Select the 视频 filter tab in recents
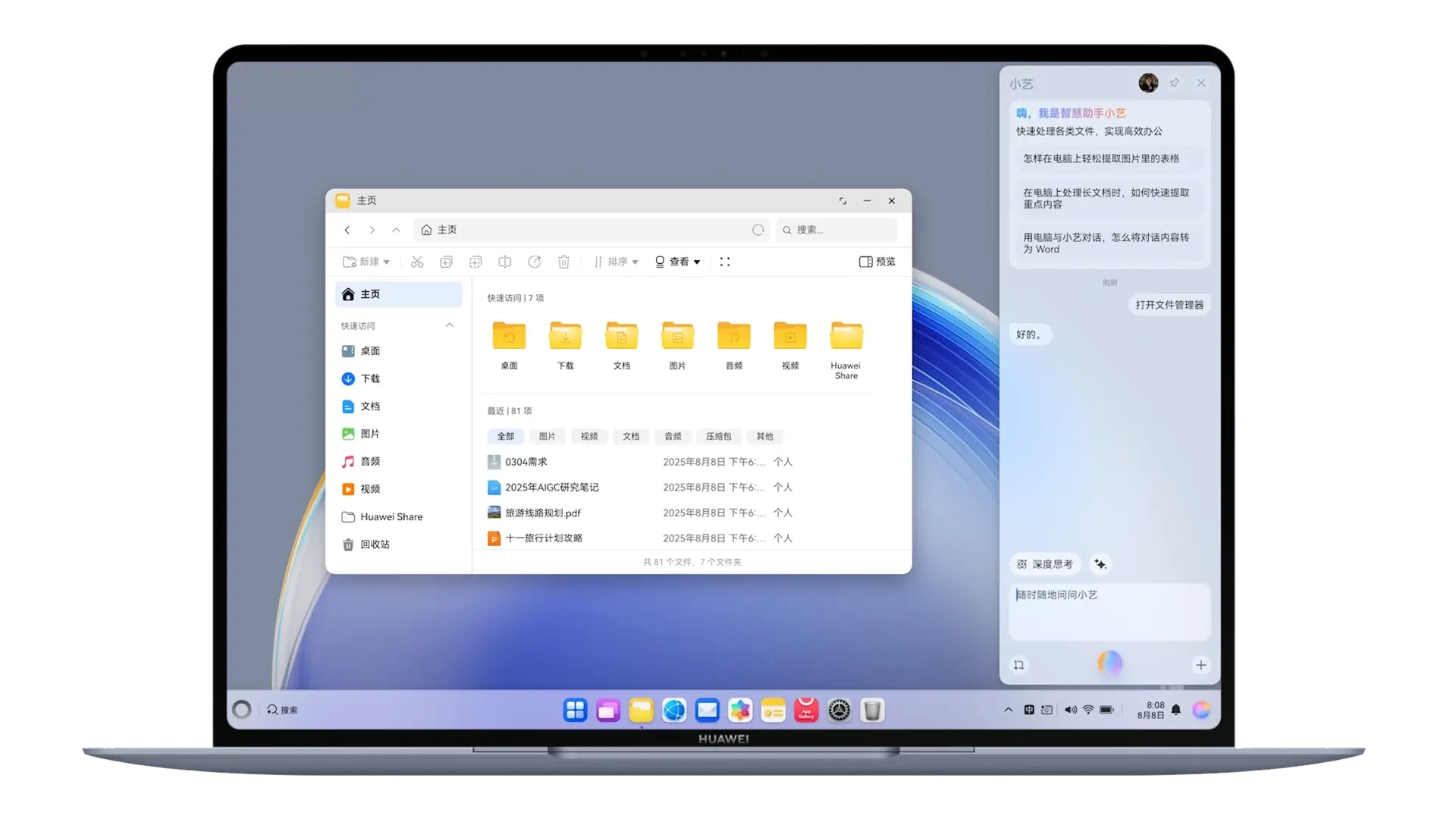The width and height of the screenshot is (1456, 819). [x=589, y=436]
